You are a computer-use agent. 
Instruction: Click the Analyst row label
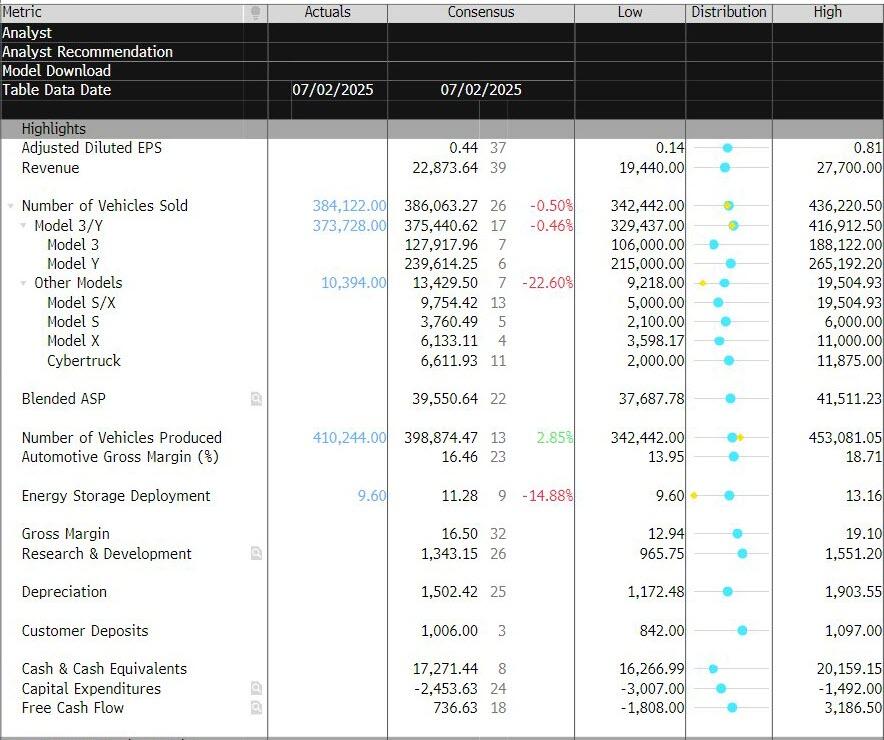tap(27, 33)
